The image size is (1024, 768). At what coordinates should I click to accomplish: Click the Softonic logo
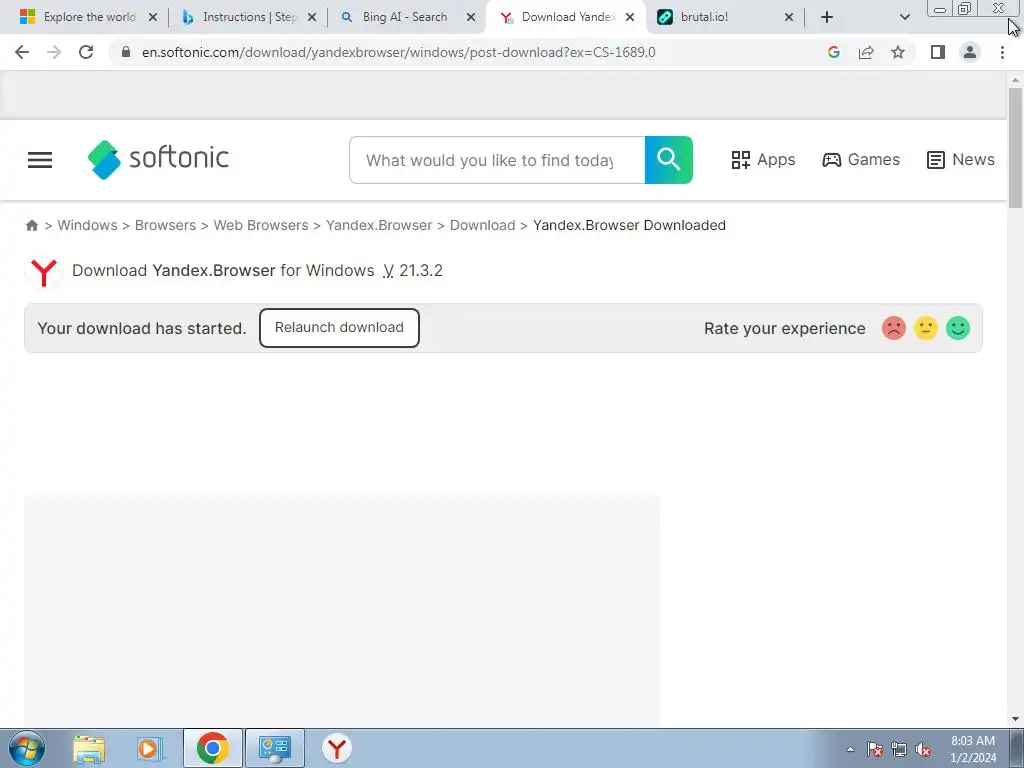pos(158,159)
